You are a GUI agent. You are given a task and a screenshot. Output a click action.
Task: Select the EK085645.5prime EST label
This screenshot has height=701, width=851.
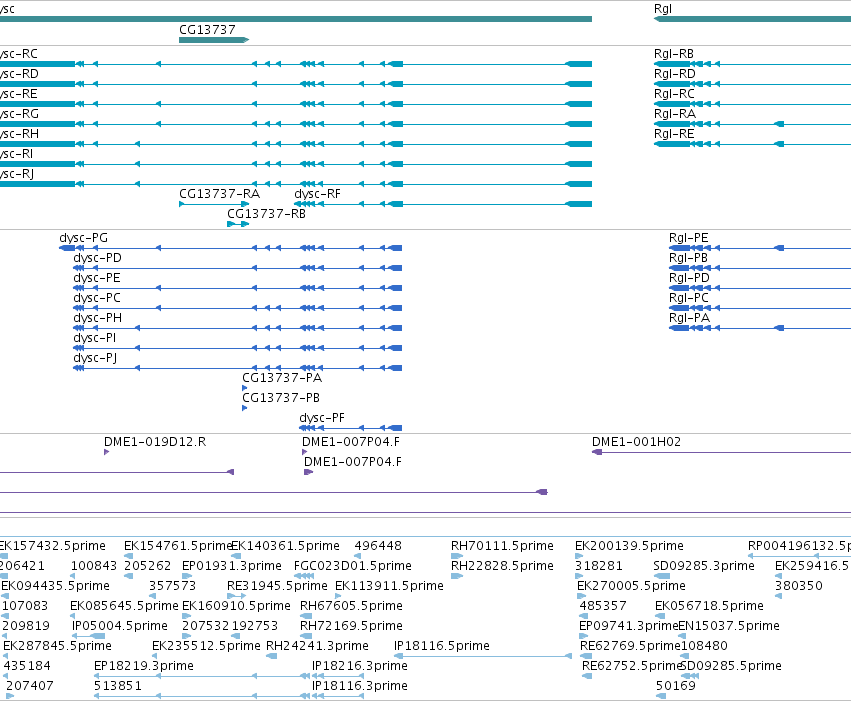124,606
